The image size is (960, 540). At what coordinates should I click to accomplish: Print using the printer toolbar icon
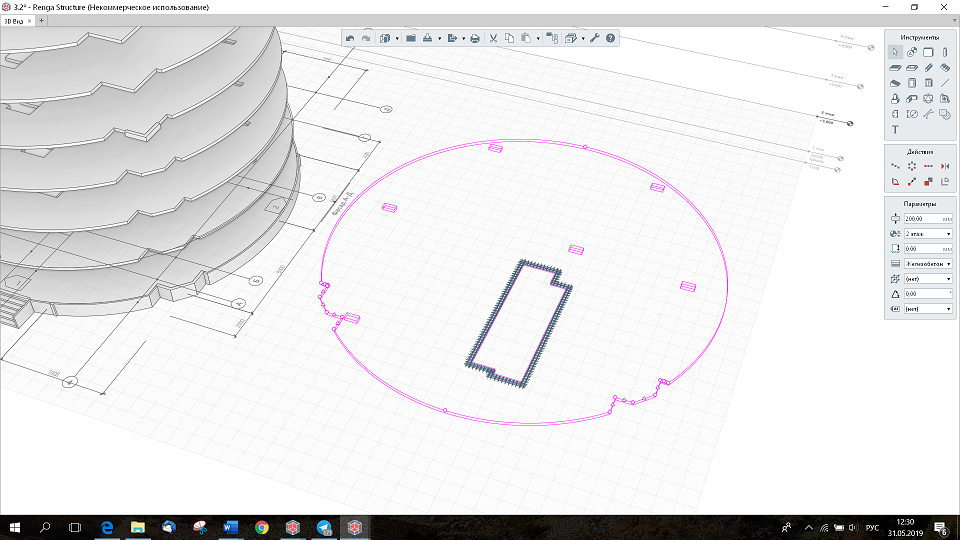point(474,38)
